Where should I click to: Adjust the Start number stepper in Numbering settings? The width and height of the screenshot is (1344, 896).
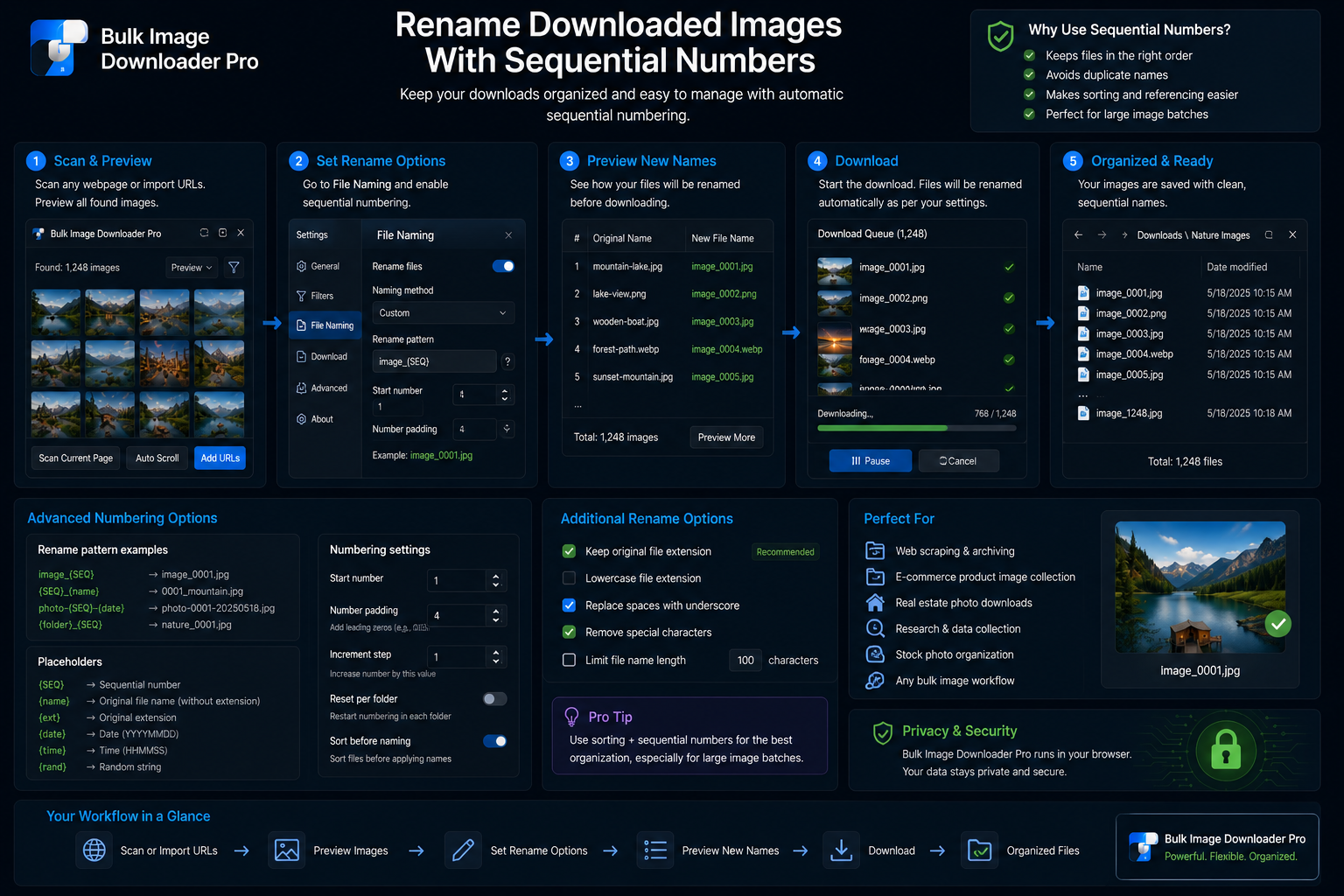pos(496,580)
